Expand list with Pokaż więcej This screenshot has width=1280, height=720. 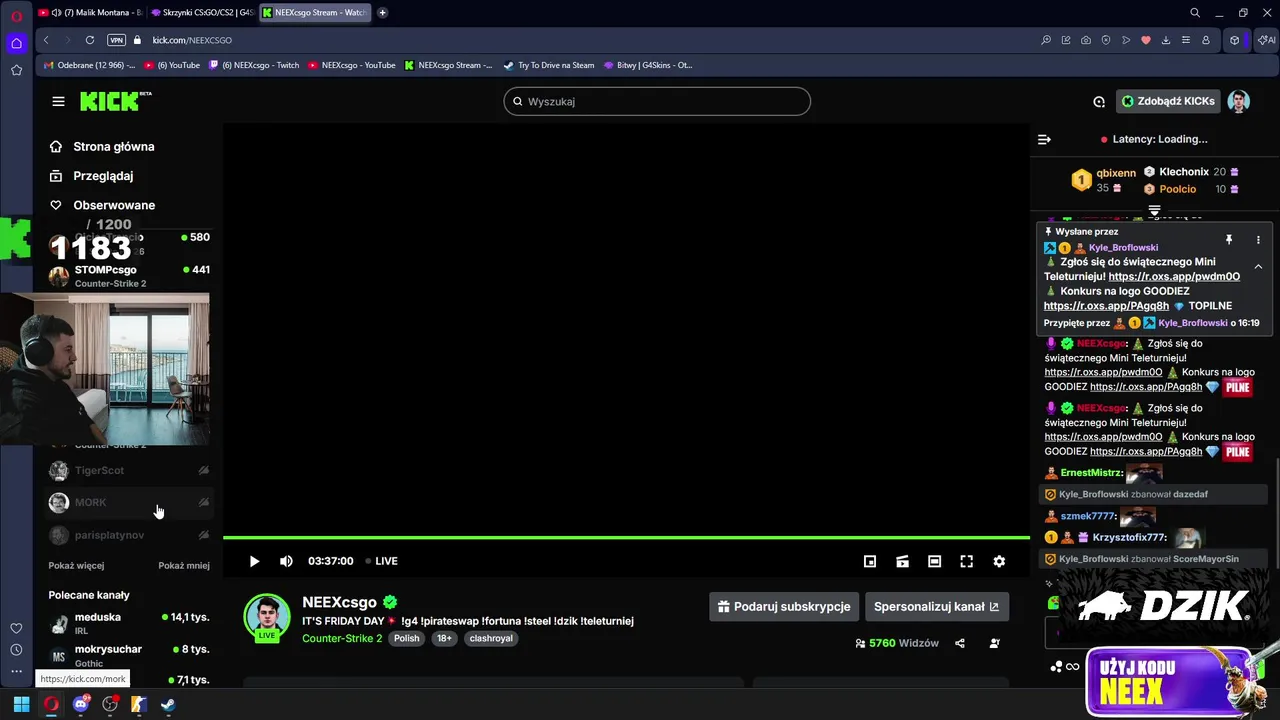point(76,566)
